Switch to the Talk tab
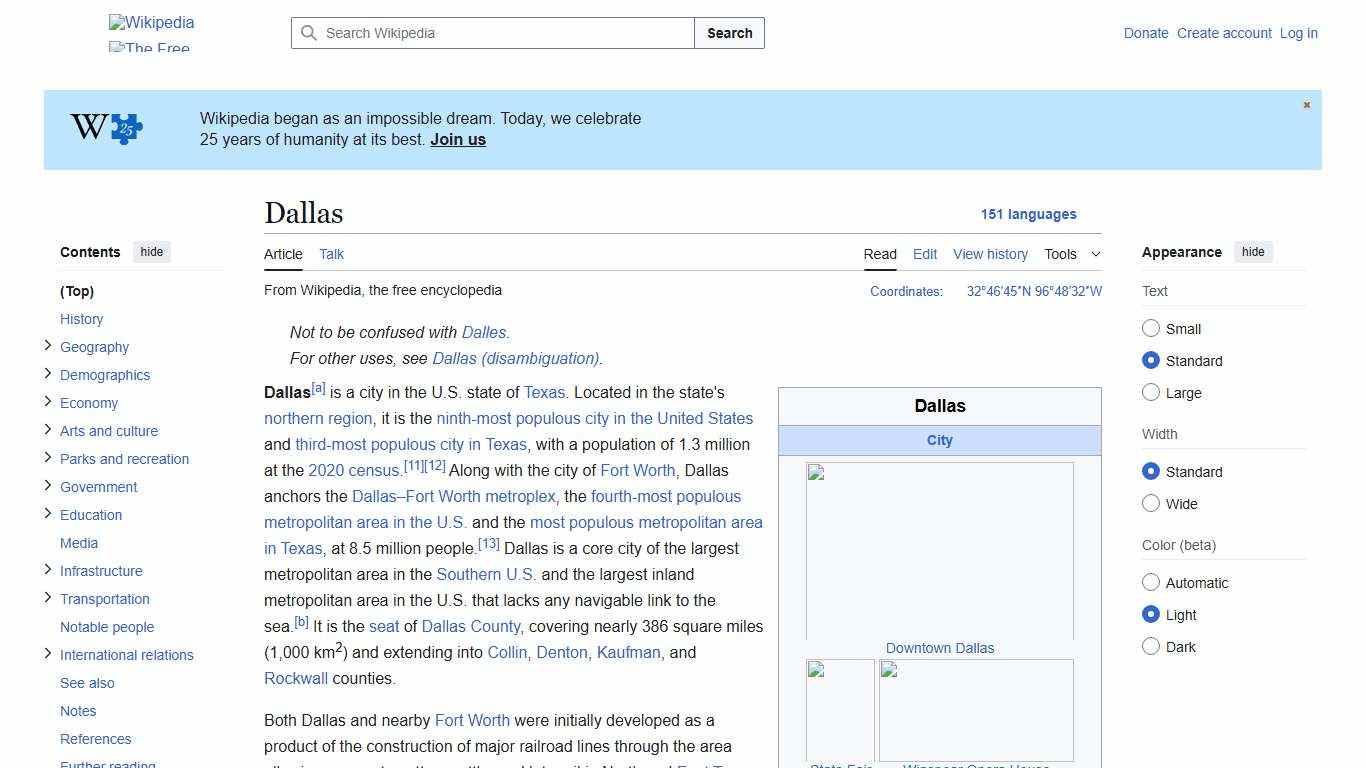 click(331, 254)
